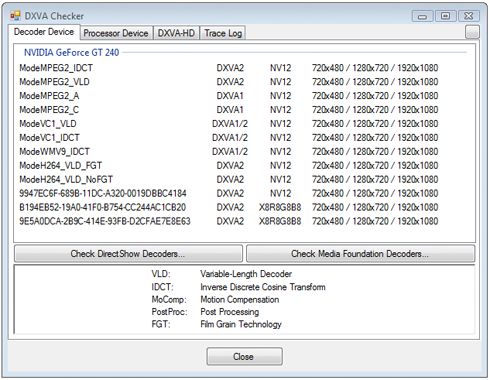
Task: Select the ModeMPEG2_IDCT row
Action: [x=229, y=68]
